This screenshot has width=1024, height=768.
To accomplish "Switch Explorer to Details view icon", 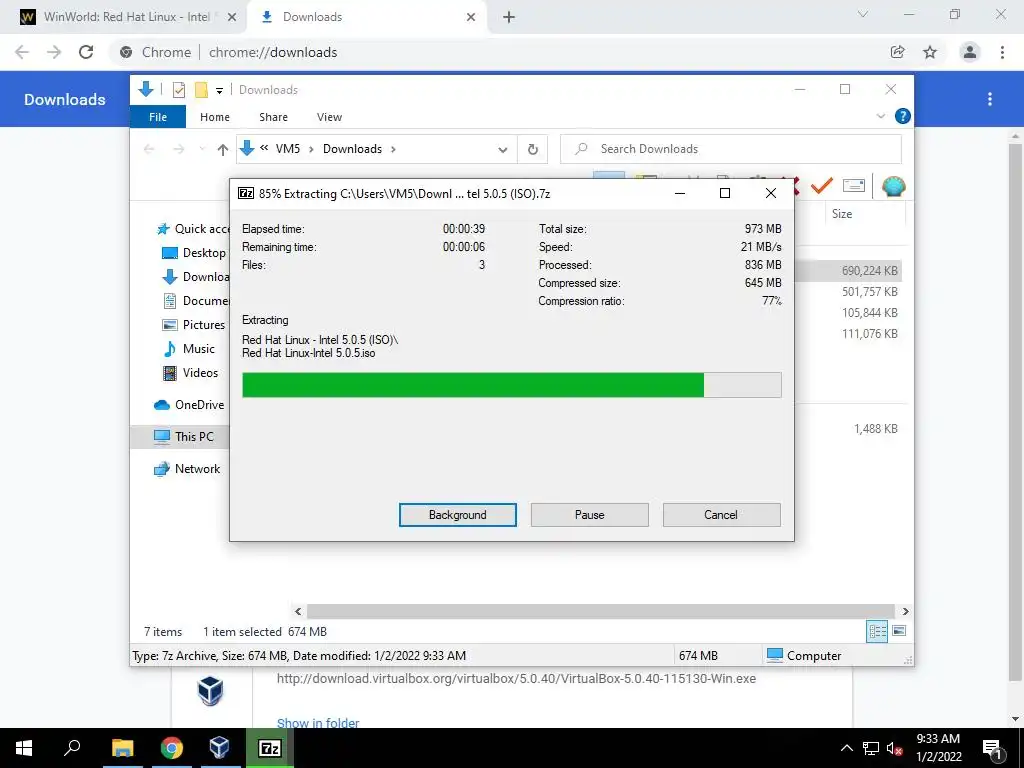I will point(877,631).
